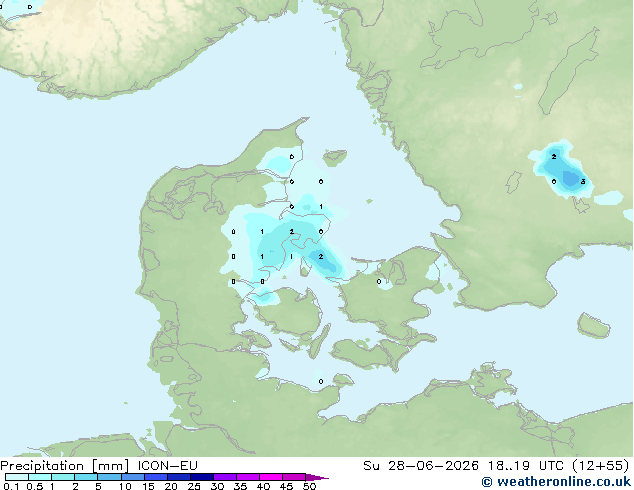Choose the 5–10 mm legend swatch
Viewport: 634px width, 490px height.
[109, 477]
